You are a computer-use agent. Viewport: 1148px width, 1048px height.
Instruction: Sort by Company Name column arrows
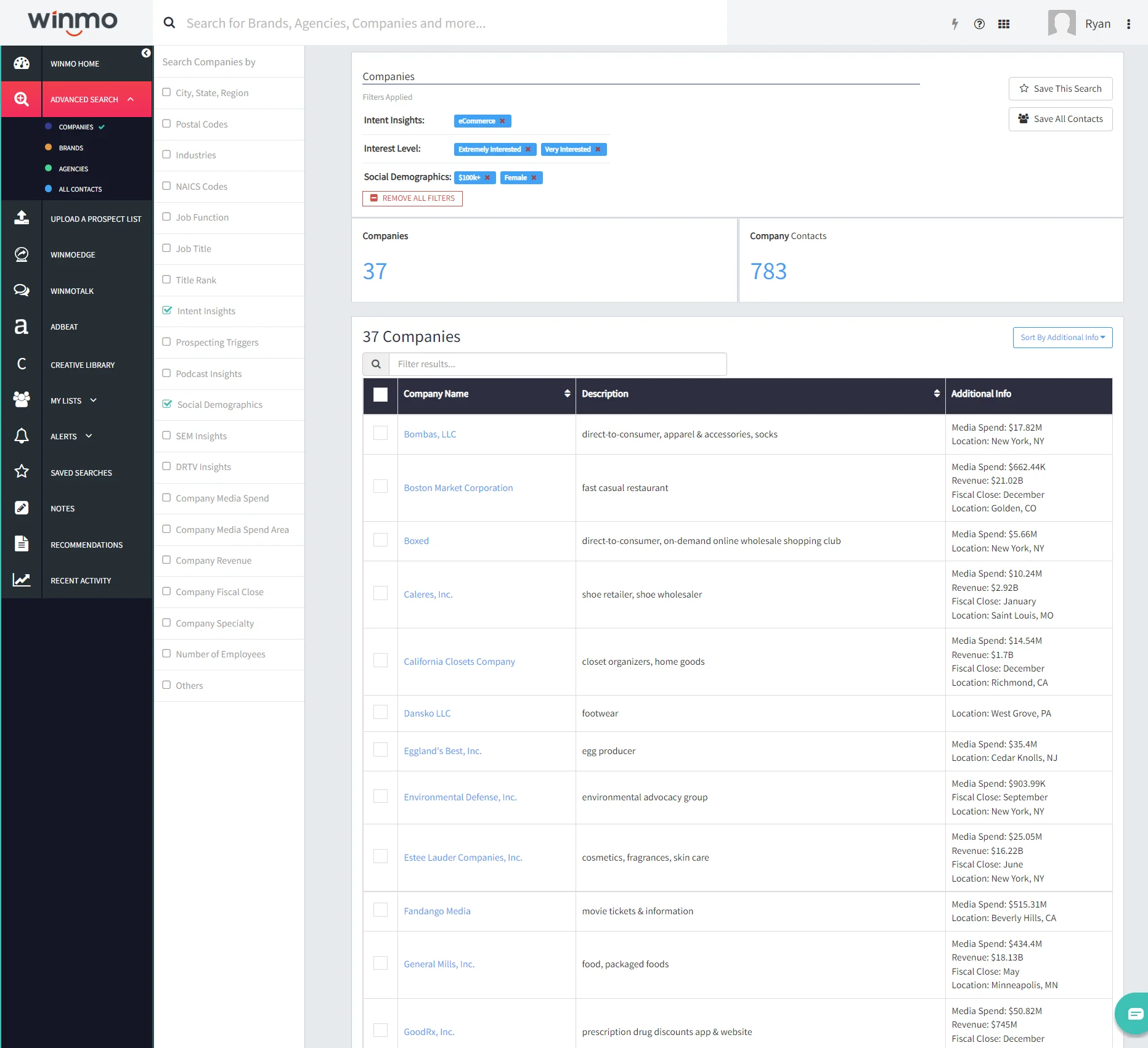pyautogui.click(x=567, y=394)
